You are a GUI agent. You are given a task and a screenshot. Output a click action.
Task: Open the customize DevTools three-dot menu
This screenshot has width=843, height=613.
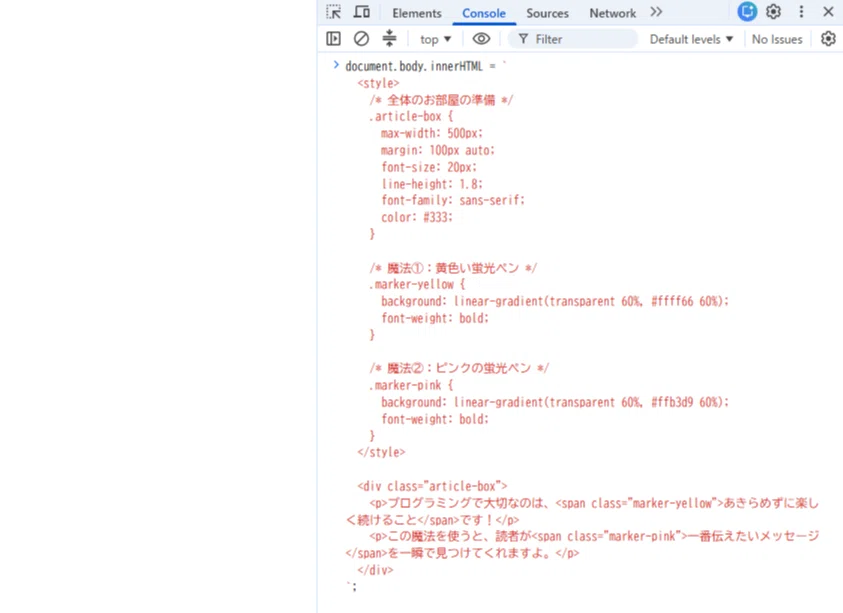pos(801,11)
